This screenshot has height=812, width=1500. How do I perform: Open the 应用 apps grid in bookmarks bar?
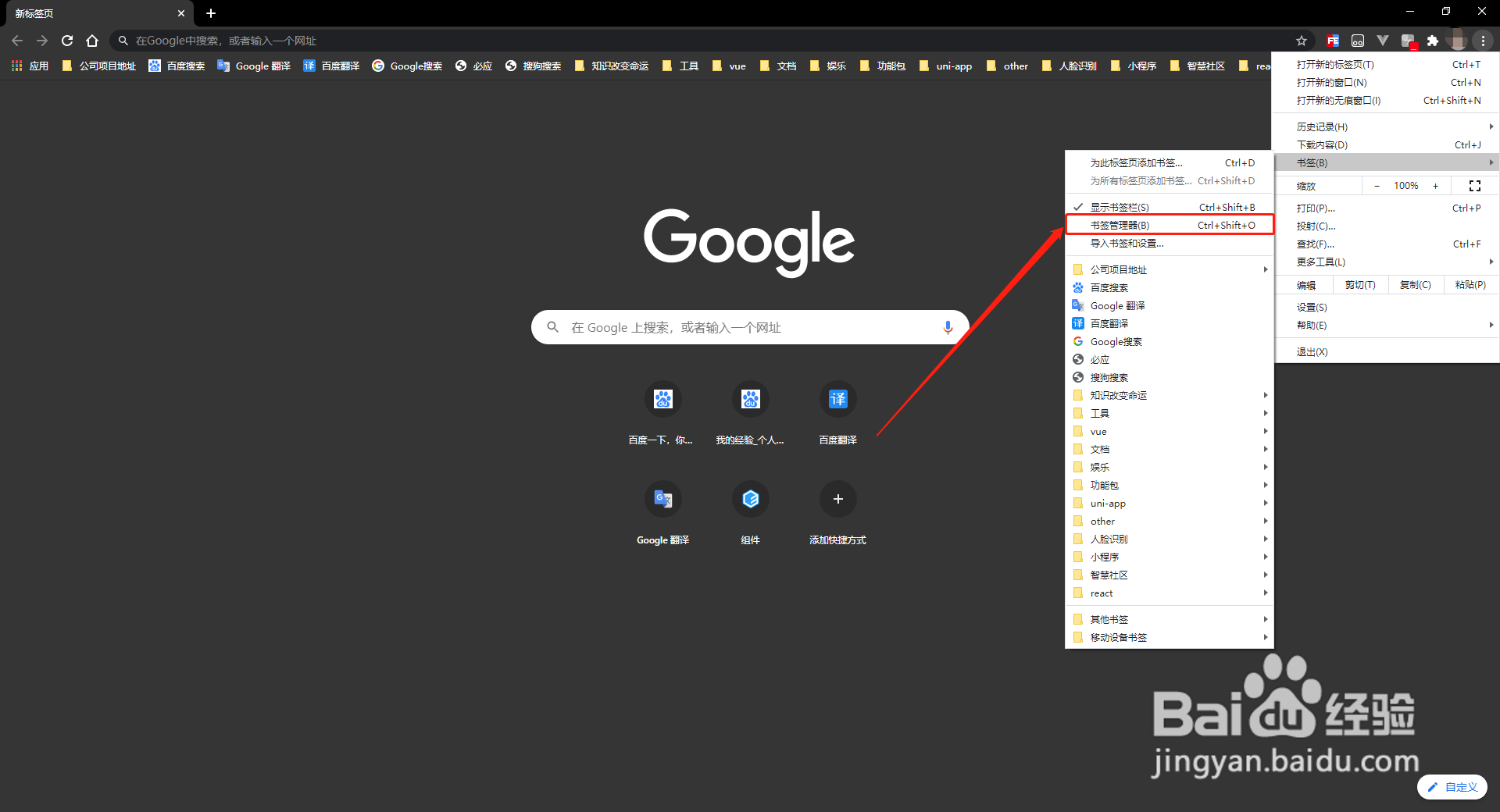pos(30,66)
